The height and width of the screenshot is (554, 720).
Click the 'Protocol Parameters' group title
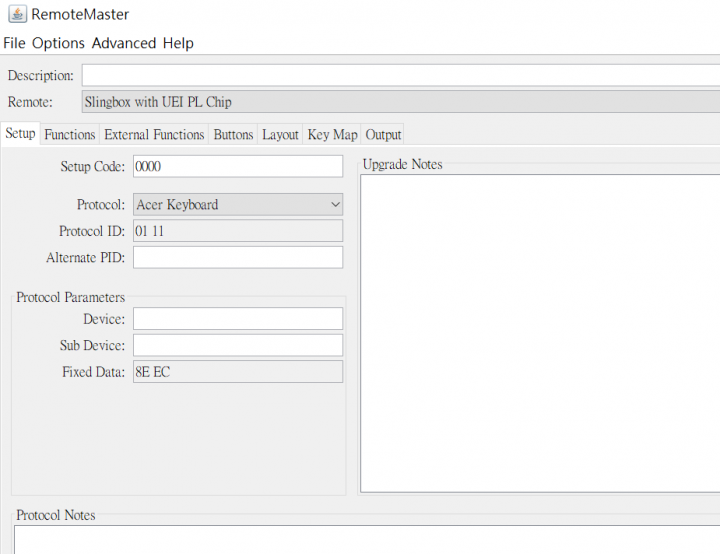pos(70,297)
